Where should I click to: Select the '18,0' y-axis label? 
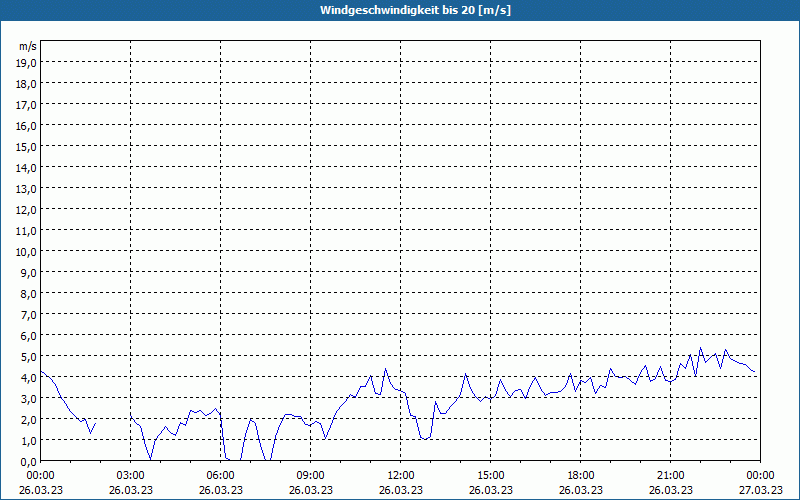(26, 84)
